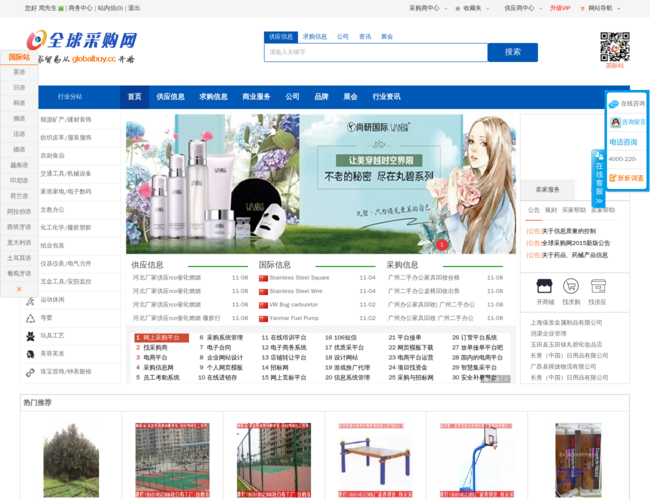Open company 上海保发金属制品有限公司
This screenshot has width=650, height=500.
coord(566,323)
